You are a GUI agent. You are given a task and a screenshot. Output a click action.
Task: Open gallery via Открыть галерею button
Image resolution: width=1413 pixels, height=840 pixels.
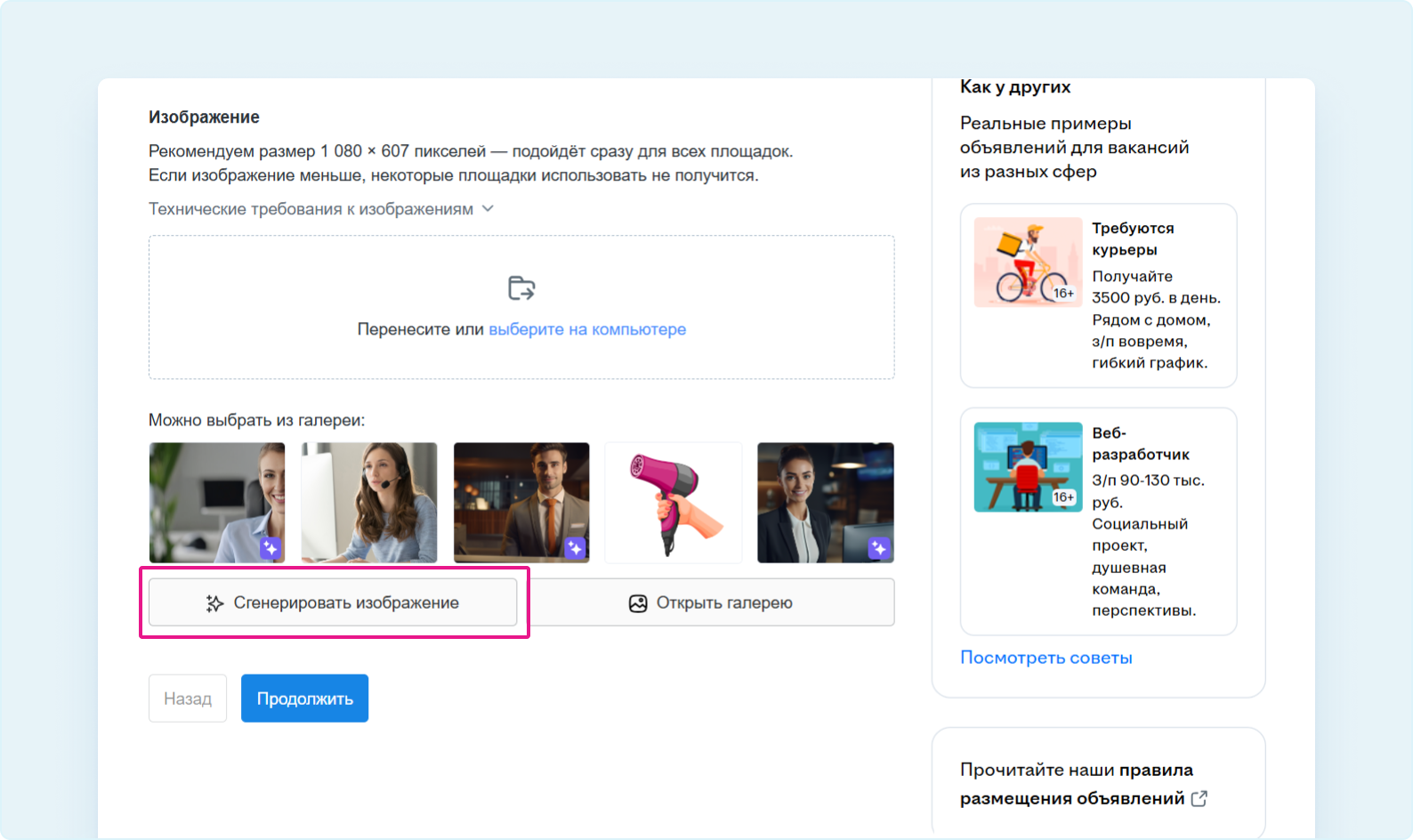[712, 602]
